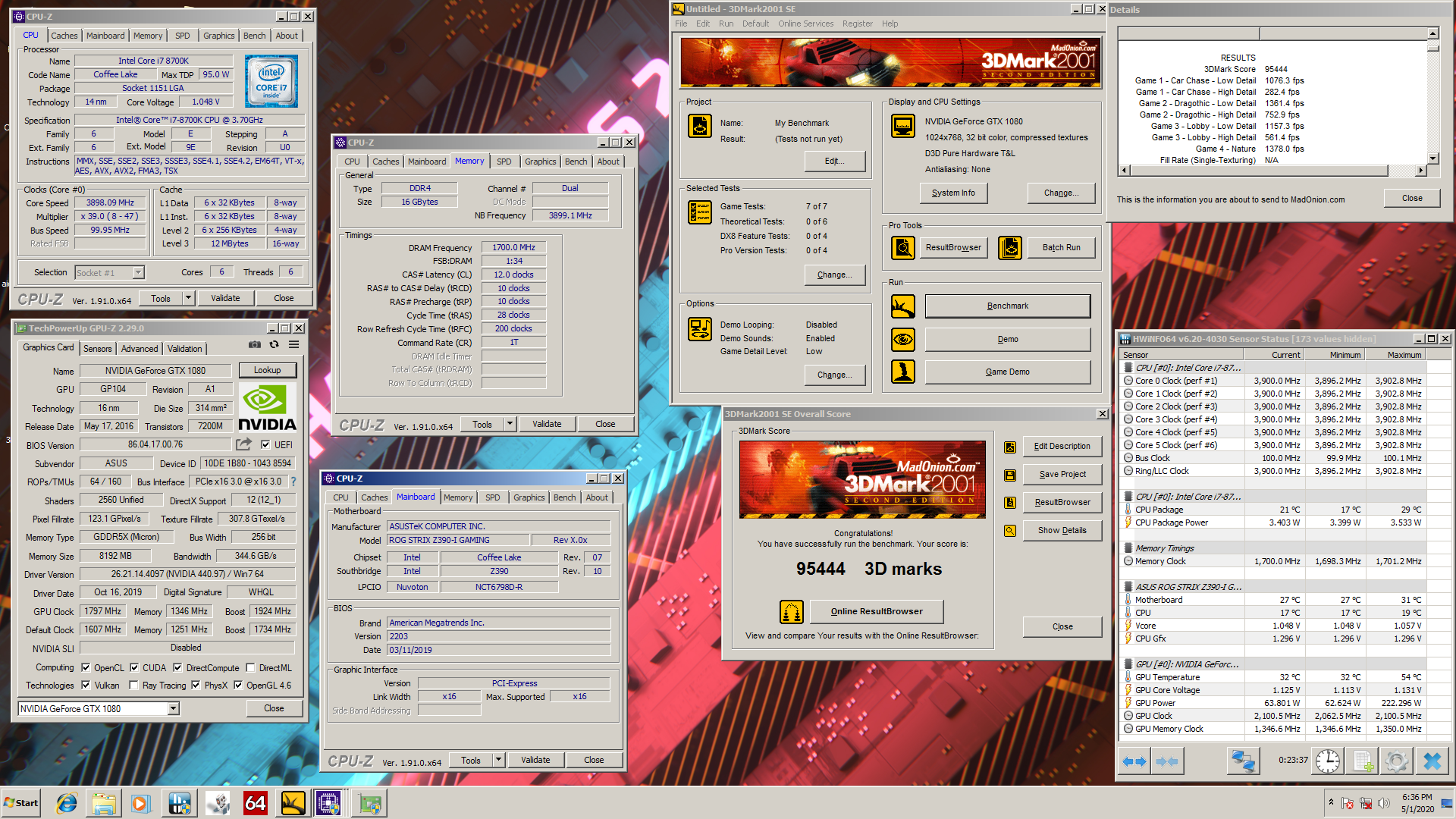This screenshot has width=1456, height=819.
Task: Switch to the Sensors tab in GPU-Z
Action: coord(97,349)
